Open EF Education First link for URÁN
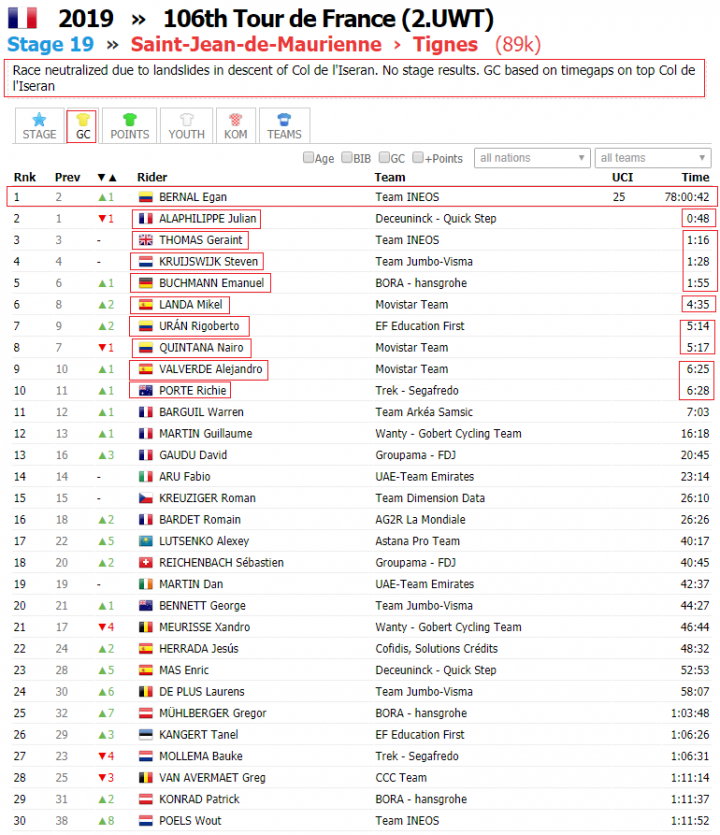 [x=420, y=326]
